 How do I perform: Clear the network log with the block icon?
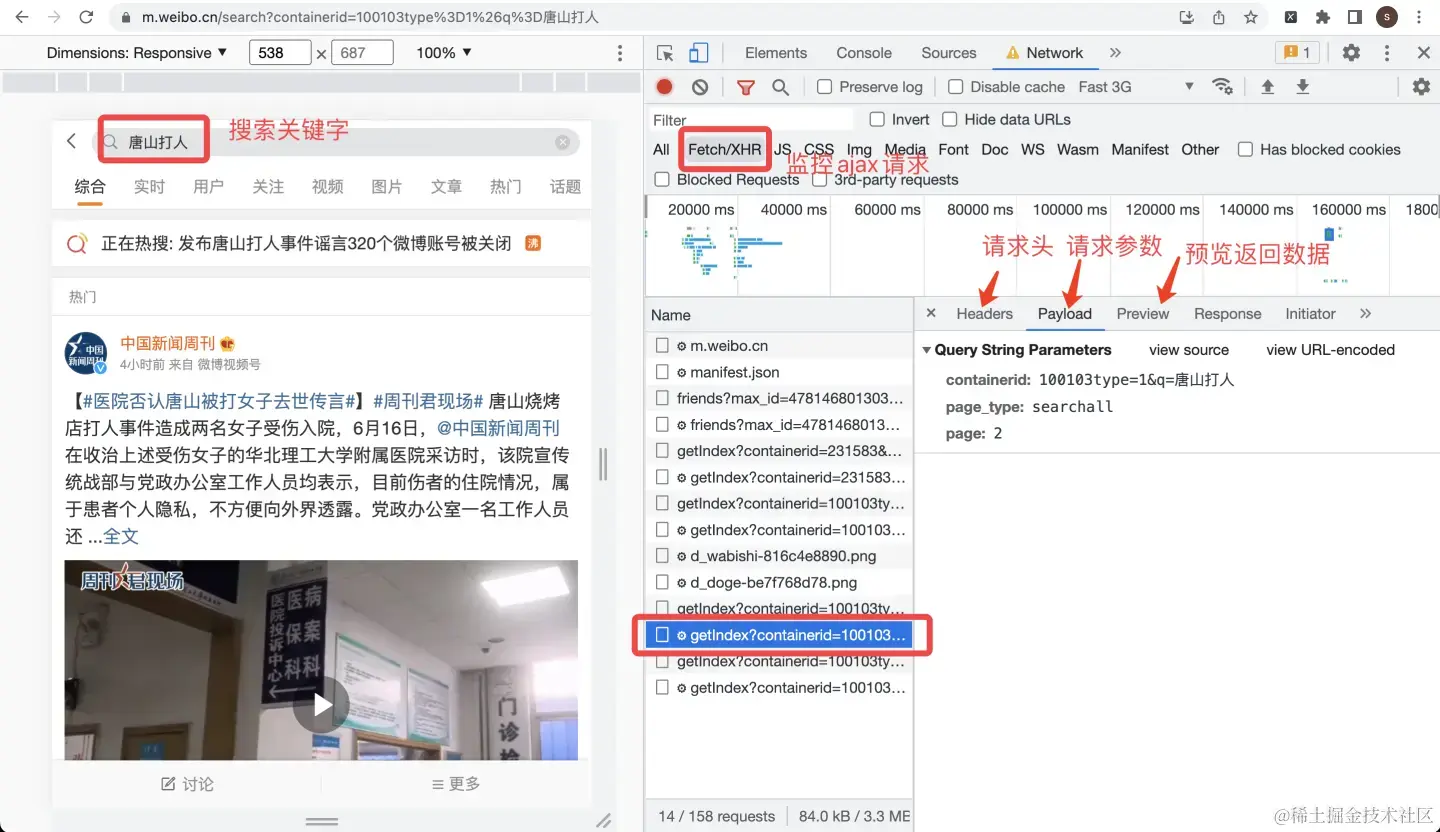coord(699,86)
